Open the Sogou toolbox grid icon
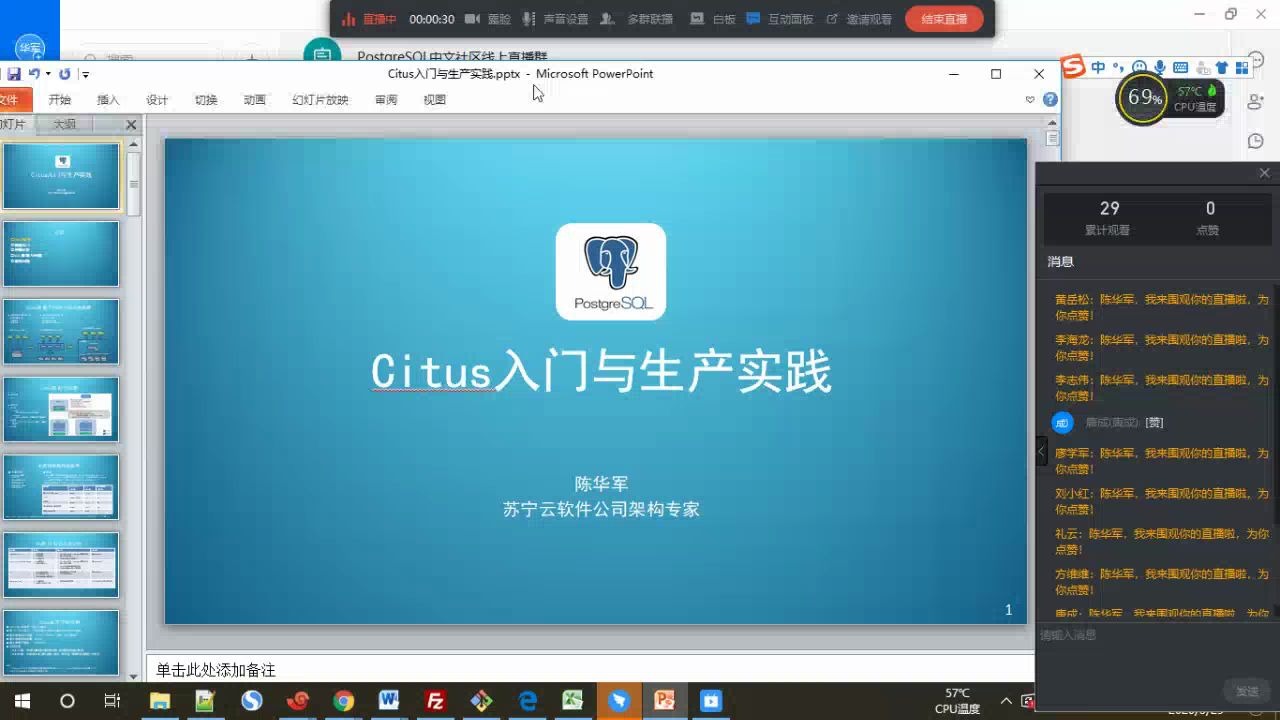Image resolution: width=1280 pixels, height=720 pixels. 1241,67
